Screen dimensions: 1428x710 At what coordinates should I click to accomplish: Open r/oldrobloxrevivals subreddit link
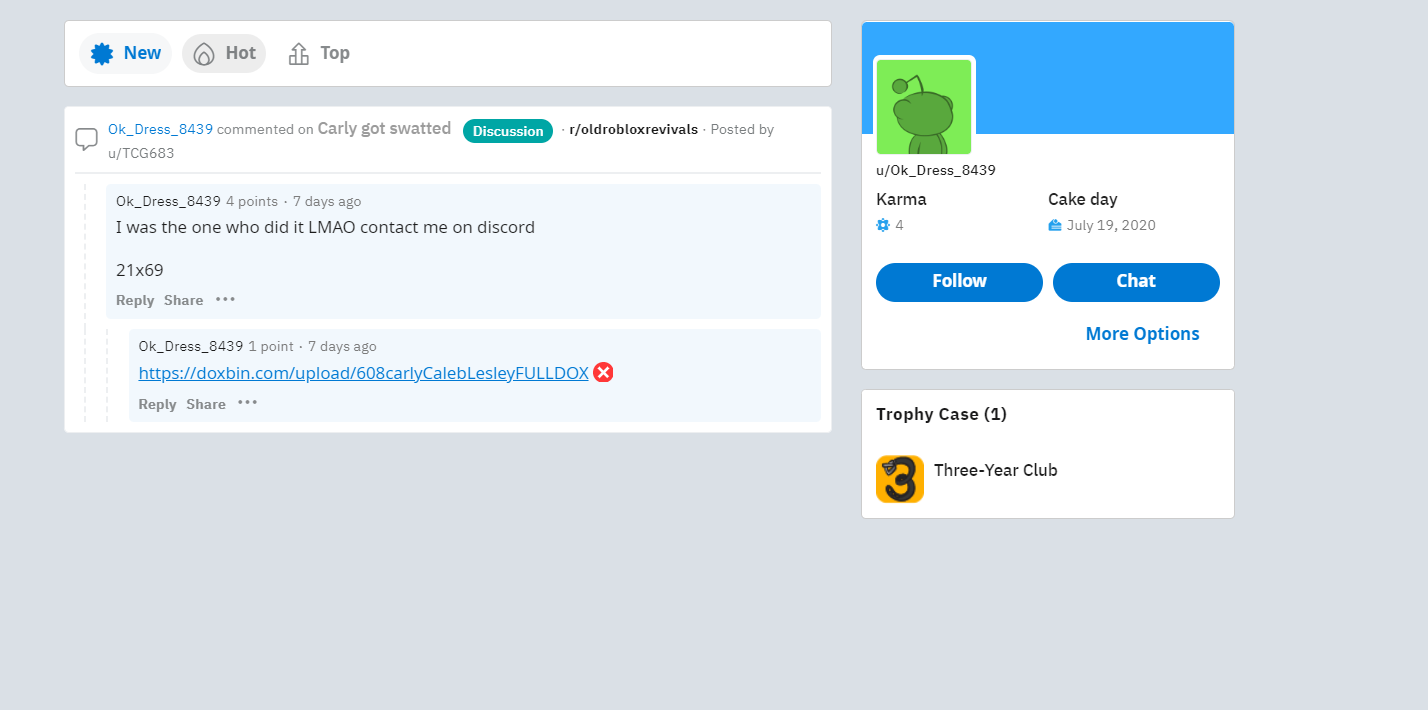click(x=633, y=130)
